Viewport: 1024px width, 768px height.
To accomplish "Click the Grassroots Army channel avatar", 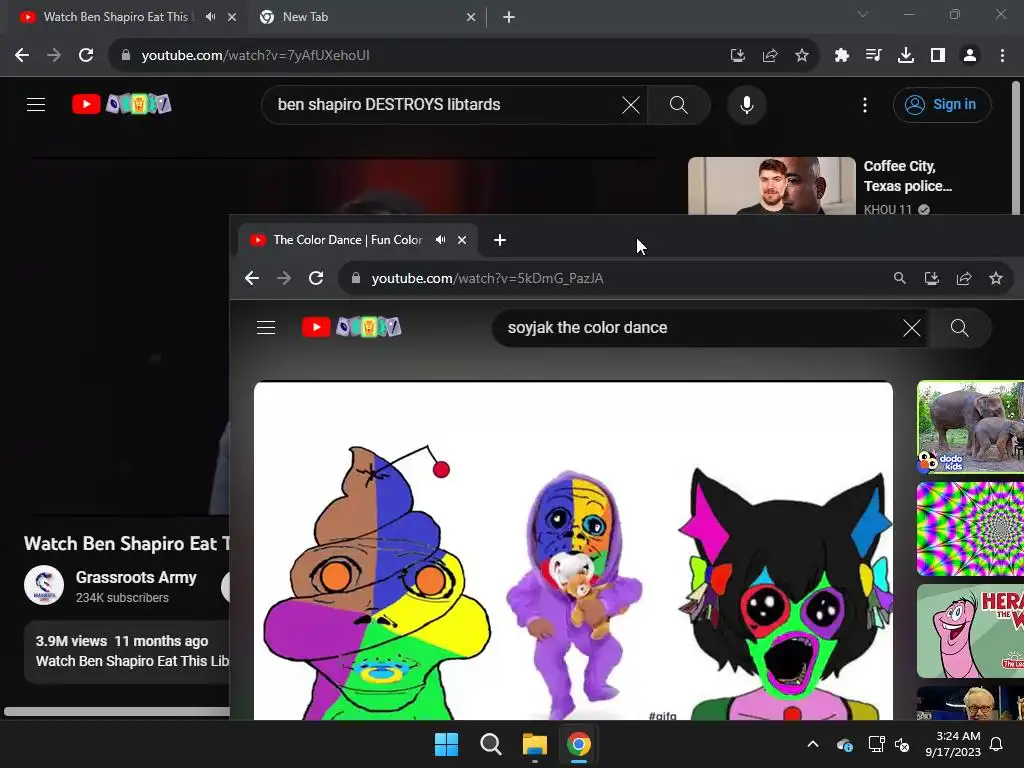I will 44,585.
